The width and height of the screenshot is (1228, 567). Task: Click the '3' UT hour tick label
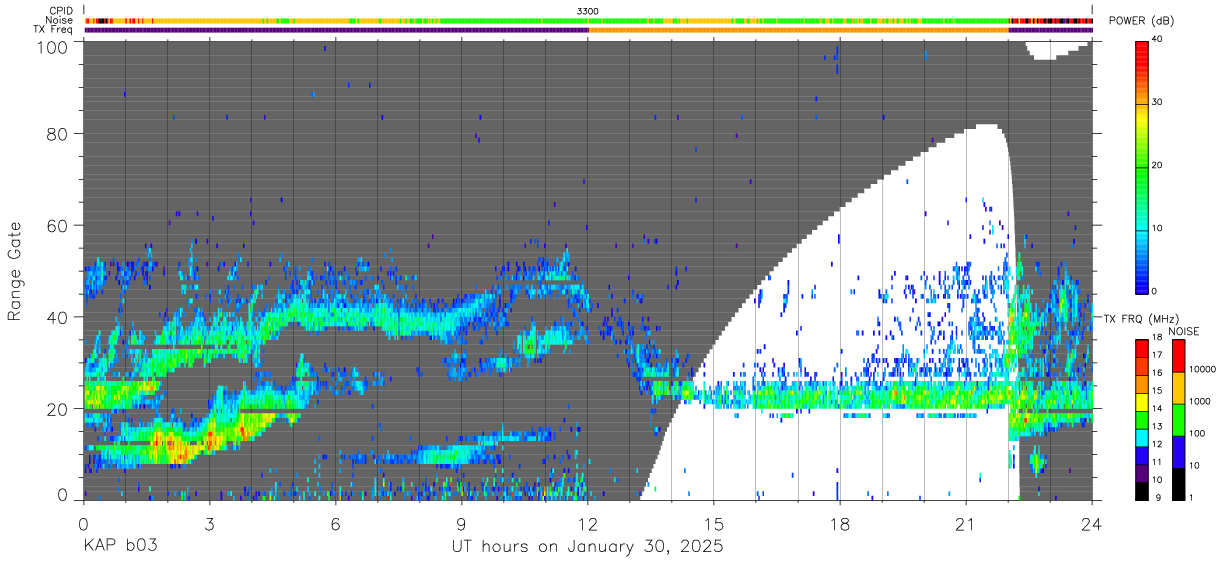pos(210,523)
